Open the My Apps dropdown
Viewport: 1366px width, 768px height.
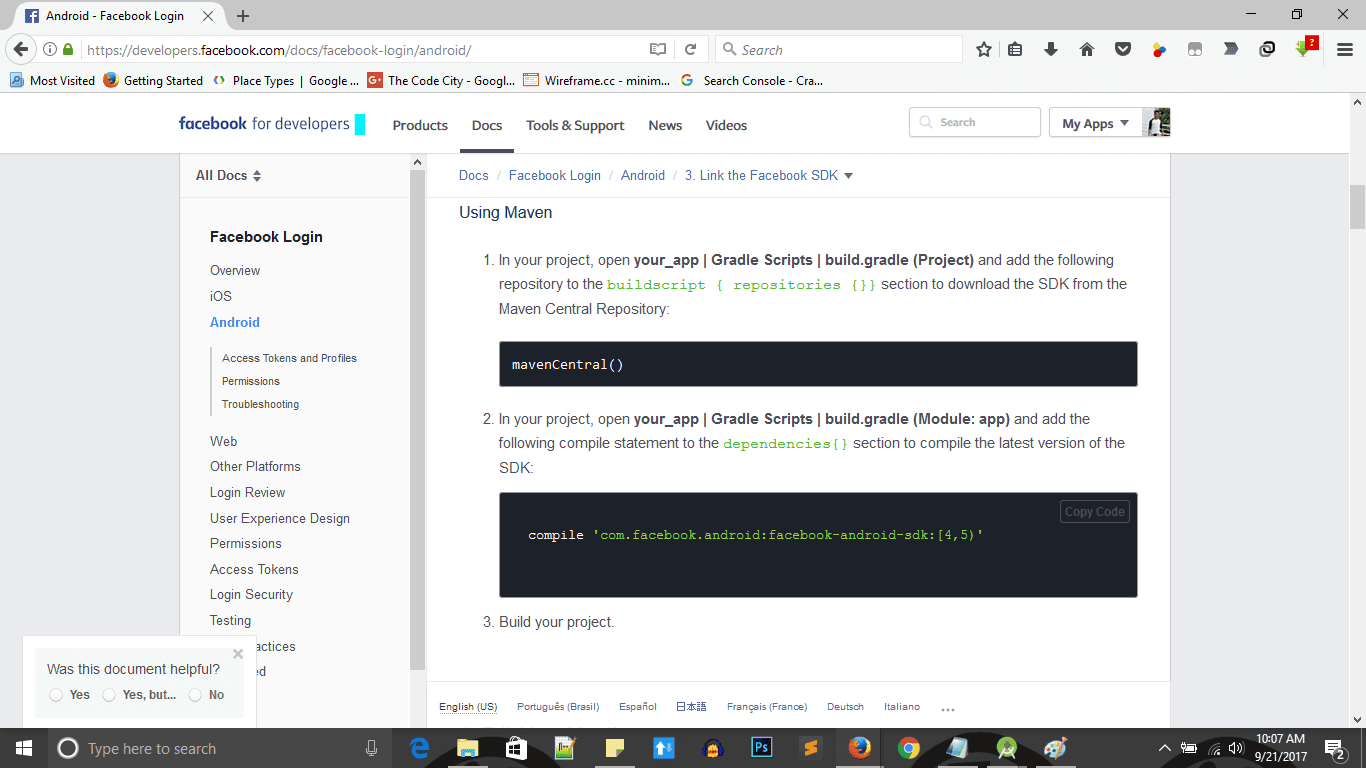pyautogui.click(x=1095, y=123)
